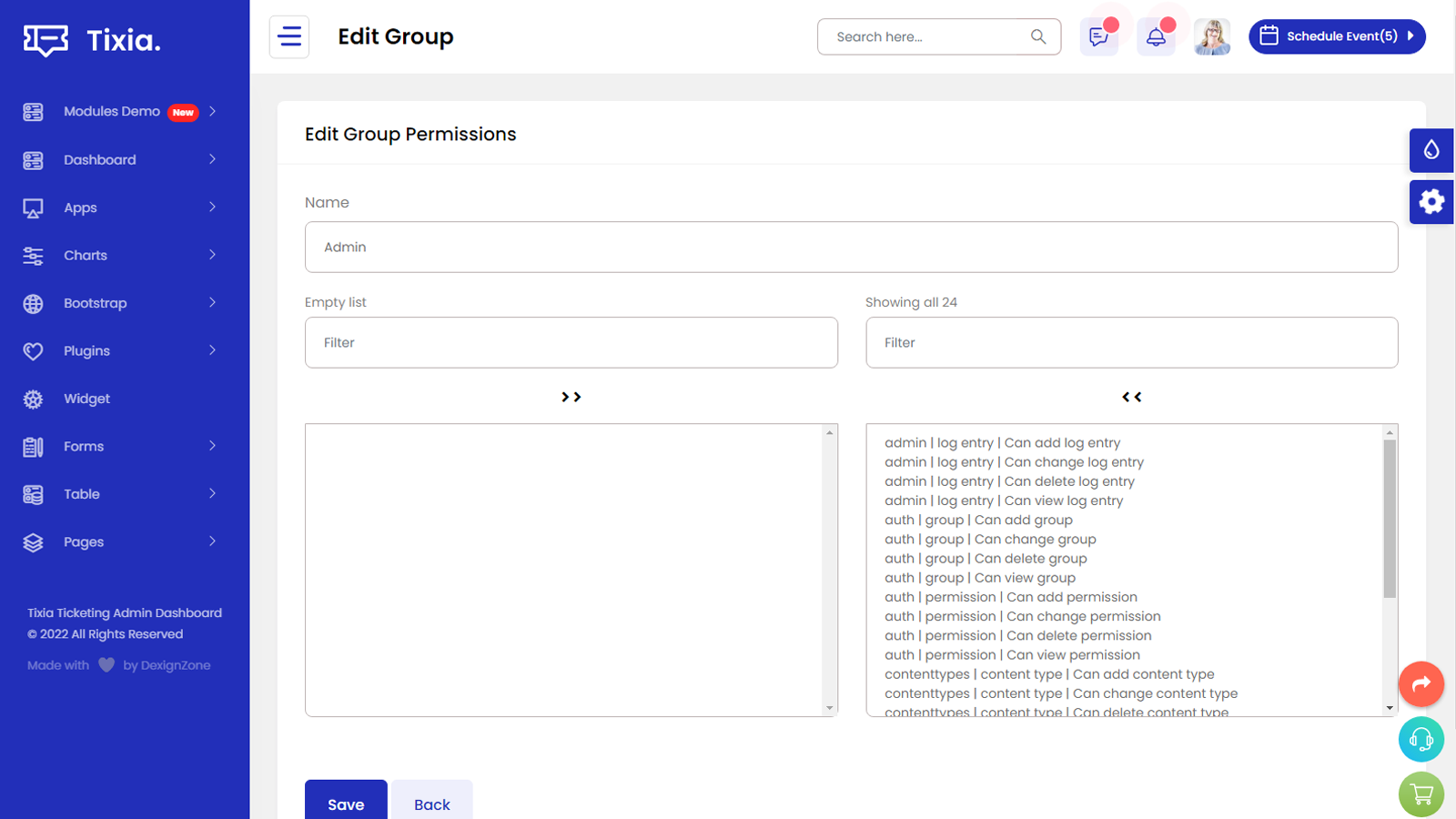The image size is (1456, 819).
Task: Open the notifications bell icon
Action: [x=1156, y=37]
